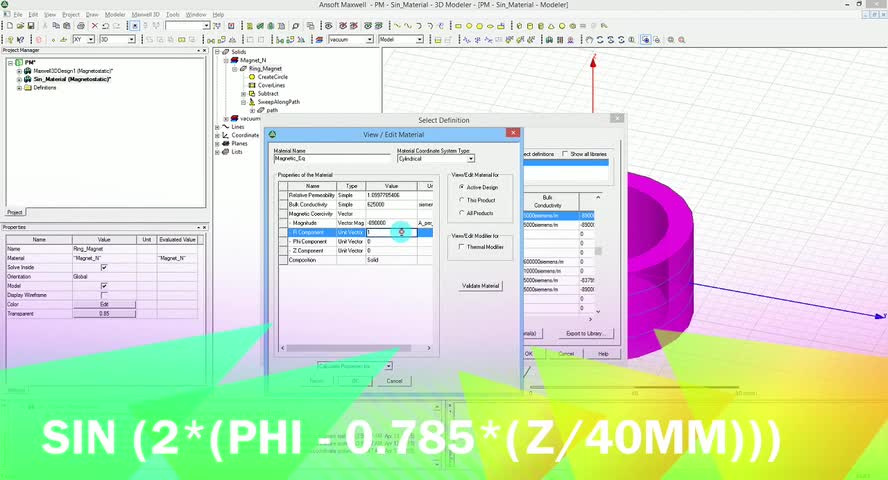The image size is (888, 480).
Task: Select the Phi Component row
Action: (356, 242)
